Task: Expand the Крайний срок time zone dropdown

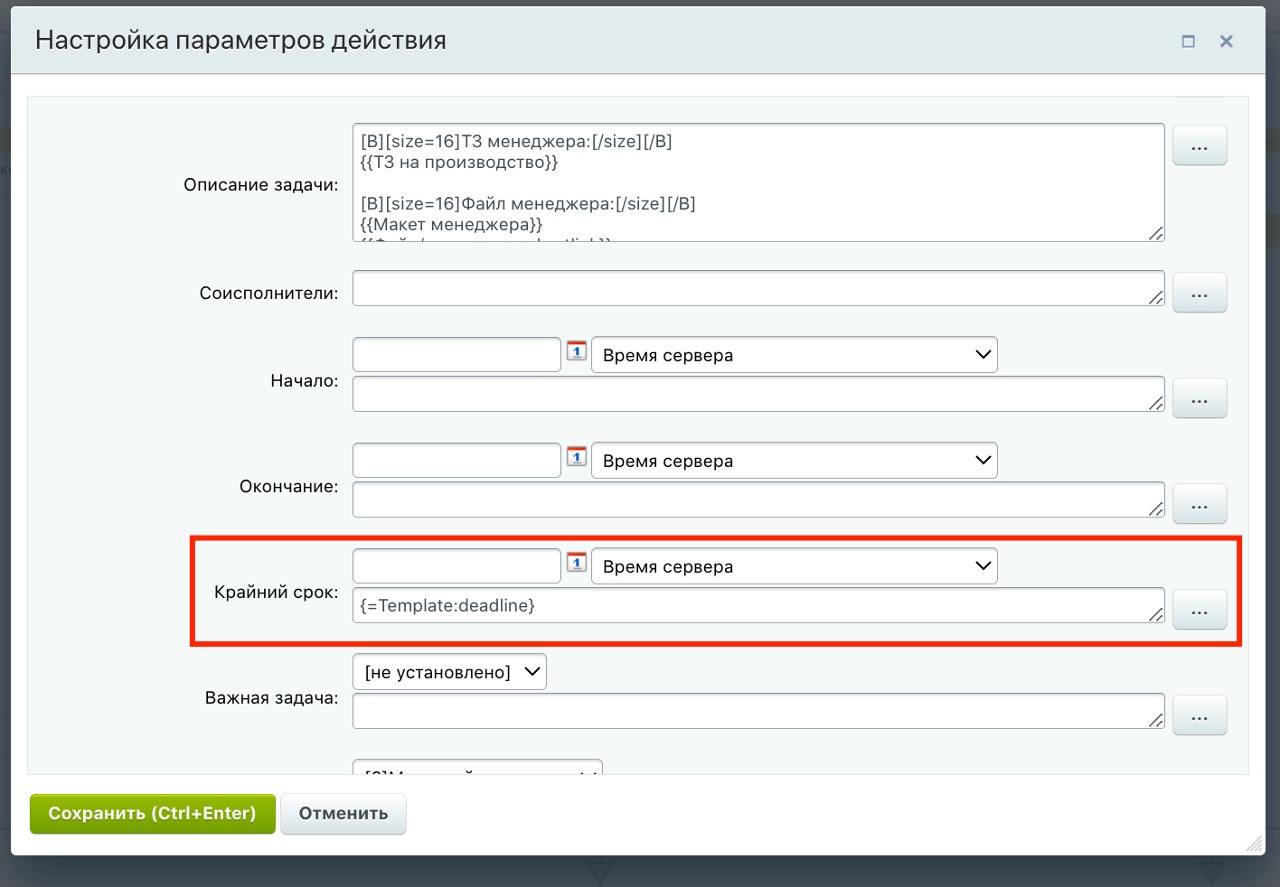Action: point(794,567)
